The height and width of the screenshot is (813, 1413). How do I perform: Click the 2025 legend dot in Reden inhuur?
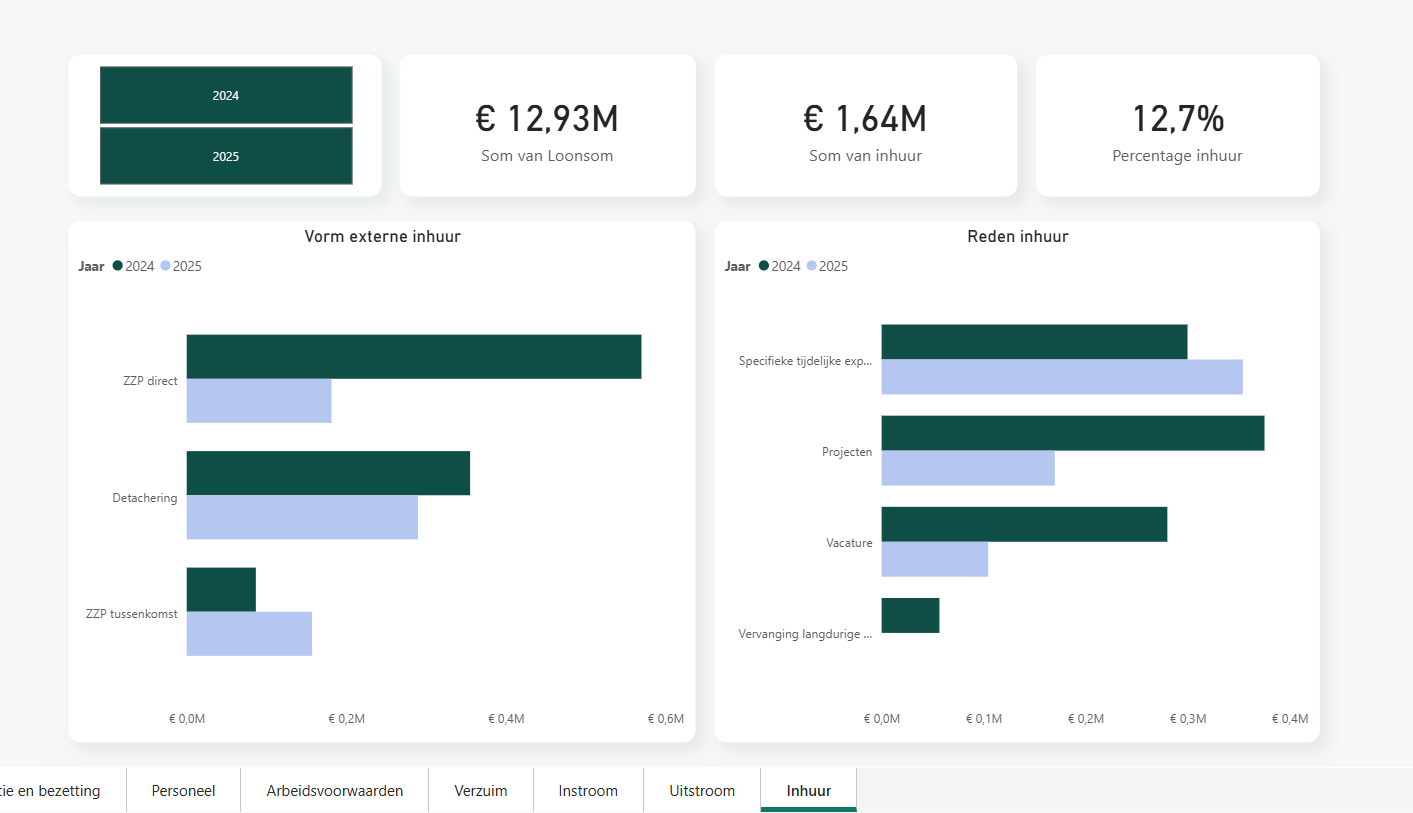click(x=812, y=266)
